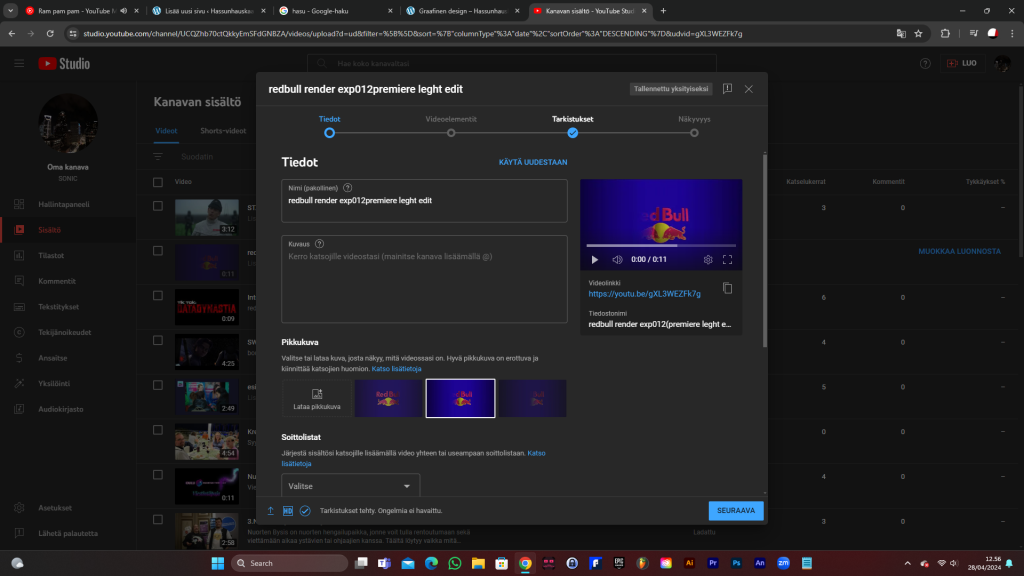This screenshot has width=1024, height=576.
Task: Expand the Valitse playlist dropdown
Action: click(351, 486)
